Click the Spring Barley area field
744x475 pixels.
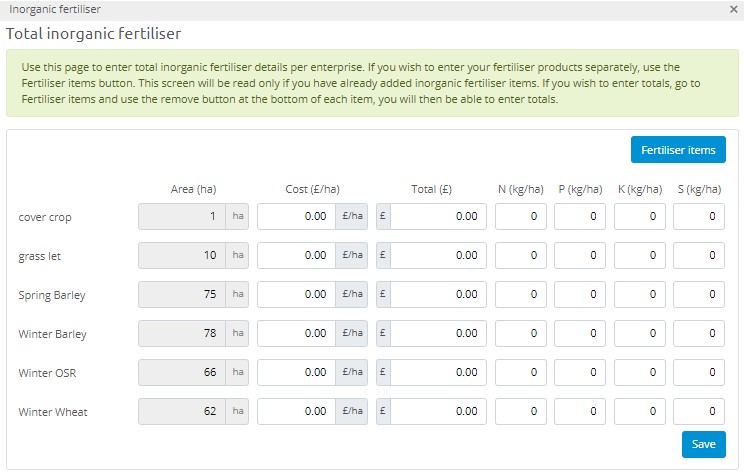[x=181, y=294]
